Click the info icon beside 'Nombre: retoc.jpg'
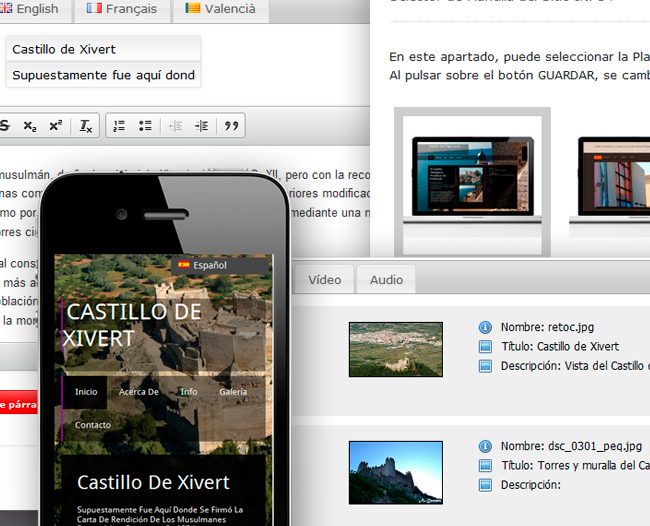This screenshot has height=526, width=650. (x=485, y=327)
